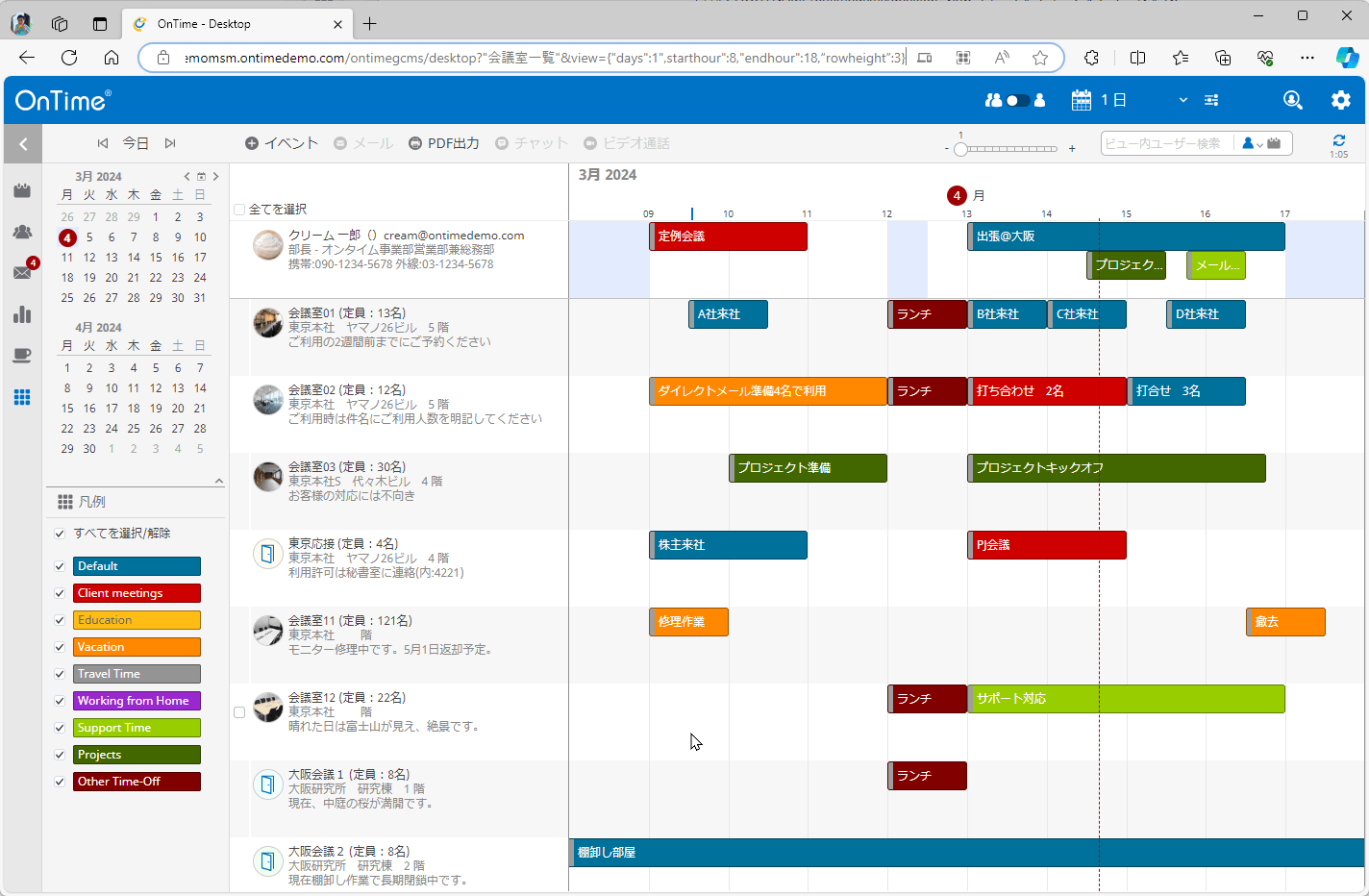Image resolution: width=1369 pixels, height=896 pixels.
Task: Click the zoom slider handle
Action: pyautogui.click(x=960, y=149)
